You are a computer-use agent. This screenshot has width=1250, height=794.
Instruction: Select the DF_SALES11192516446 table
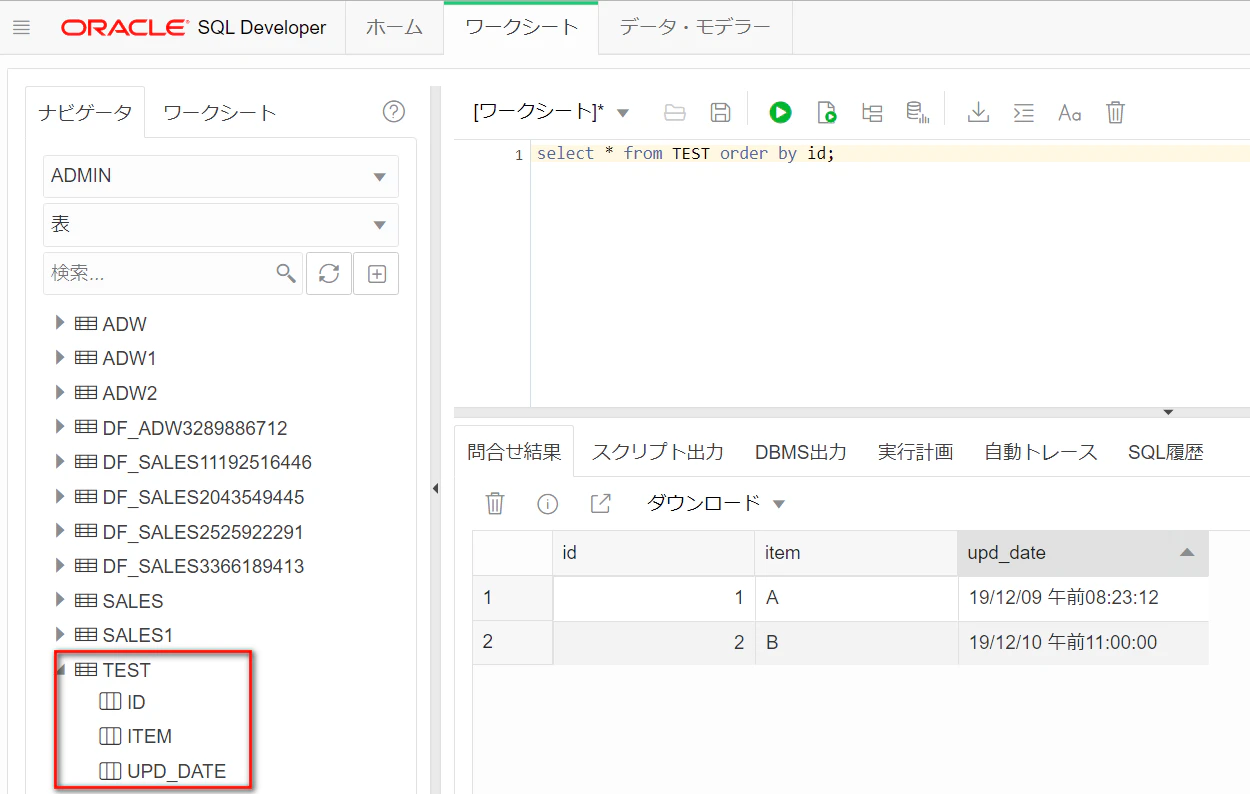click(x=207, y=462)
